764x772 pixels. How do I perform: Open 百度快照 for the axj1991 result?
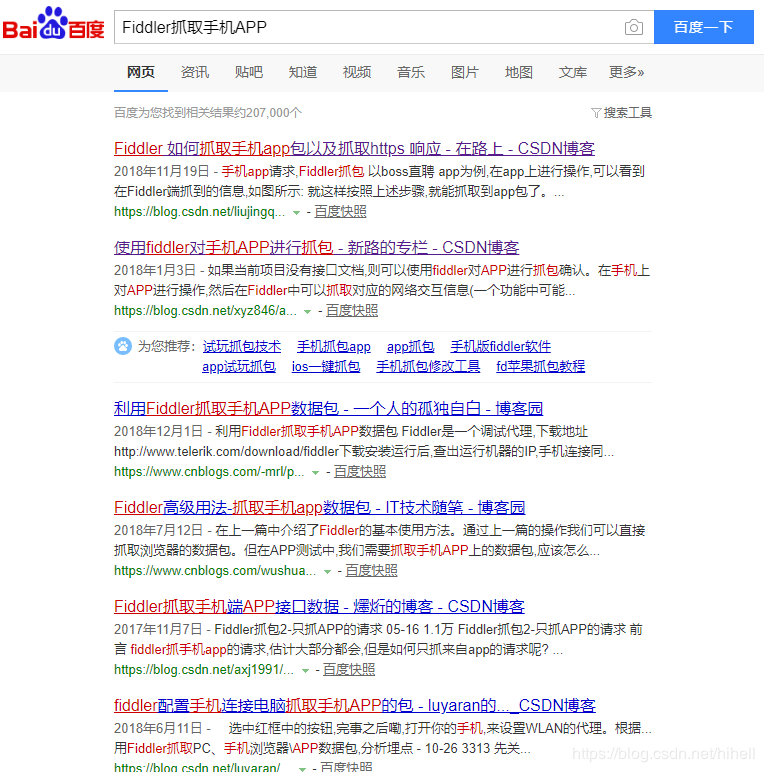[349, 670]
